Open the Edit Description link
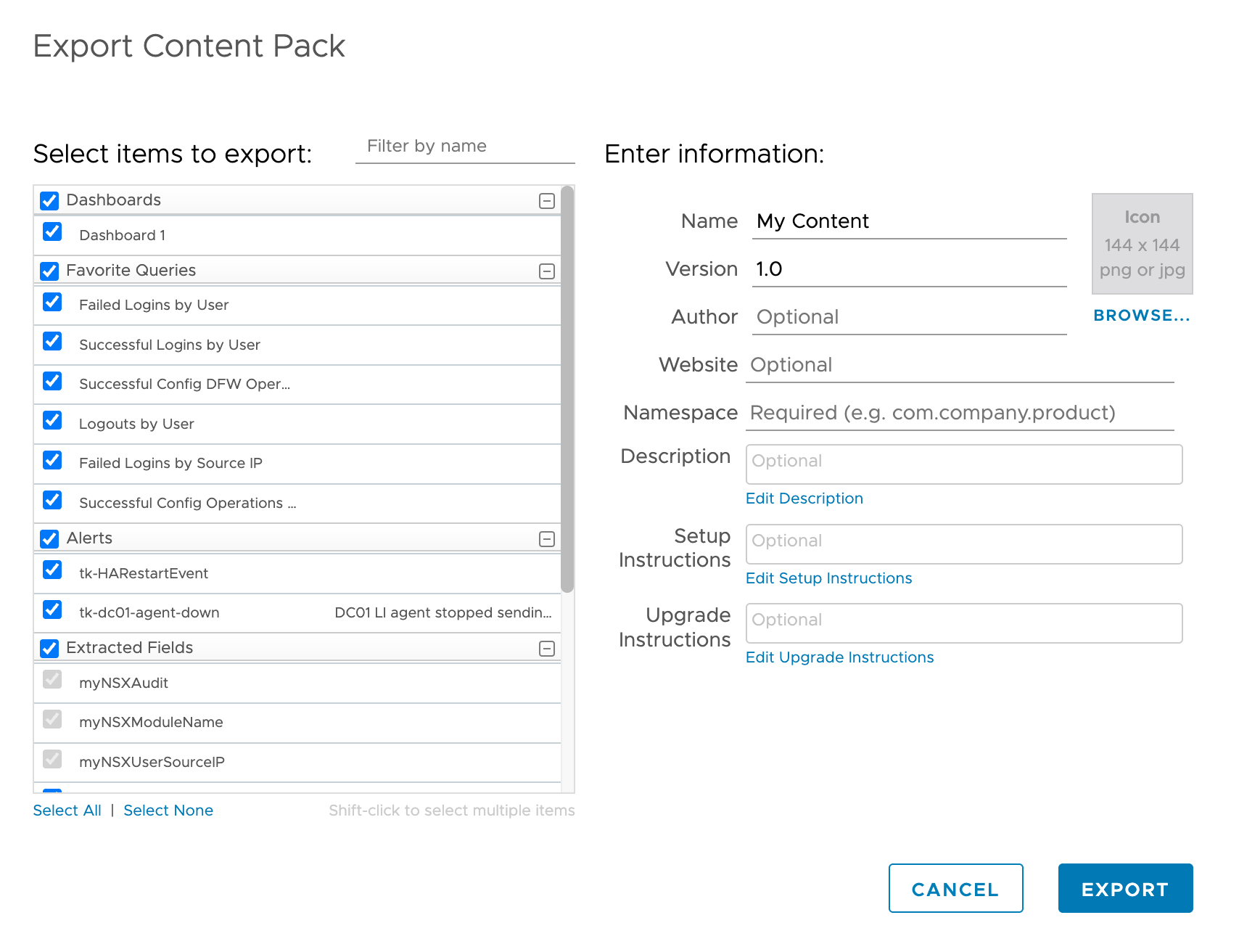Screen dimensions: 1239x952 804,498
